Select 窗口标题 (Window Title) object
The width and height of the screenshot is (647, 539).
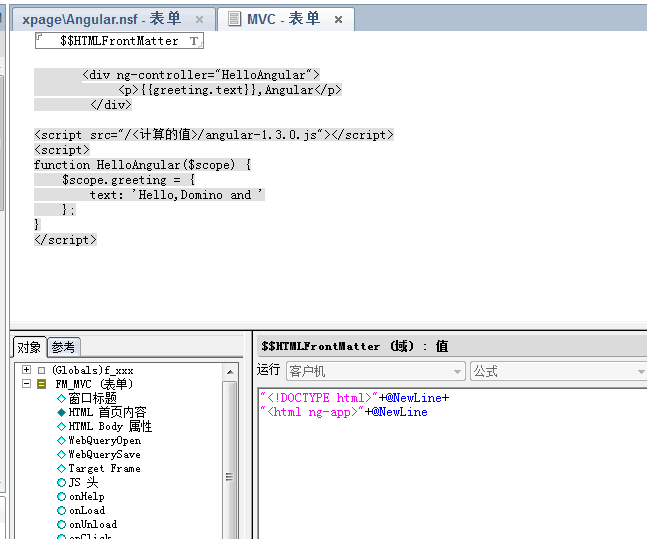(93, 398)
